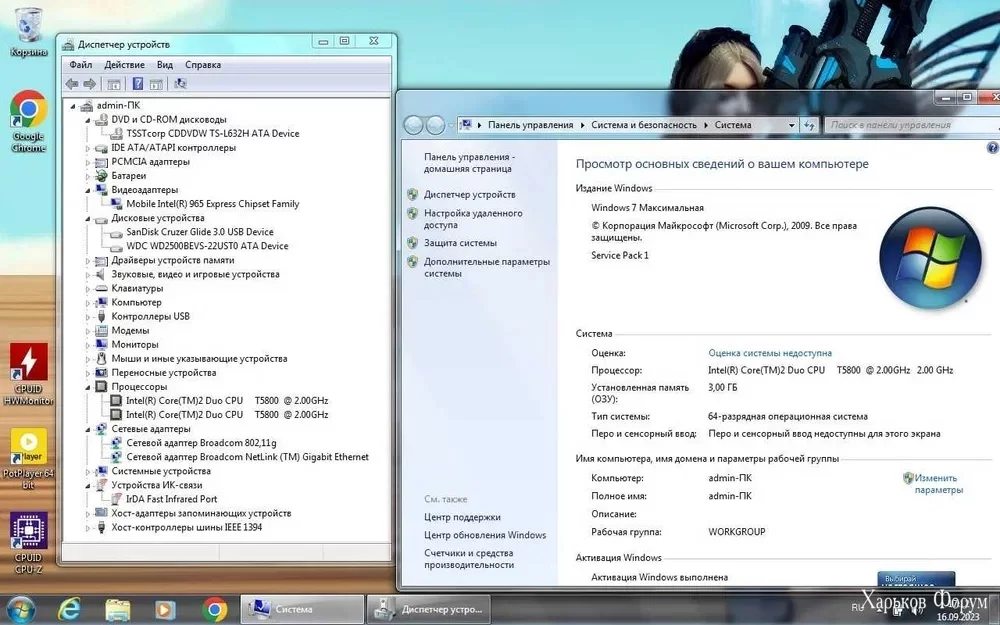Select IrDA Fast Infrared Port entry
1000x625 pixels.
pyautogui.click(x=171, y=499)
